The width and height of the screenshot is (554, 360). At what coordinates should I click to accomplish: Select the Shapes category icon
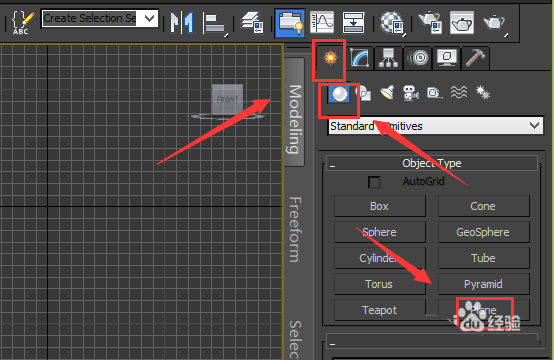[x=364, y=94]
